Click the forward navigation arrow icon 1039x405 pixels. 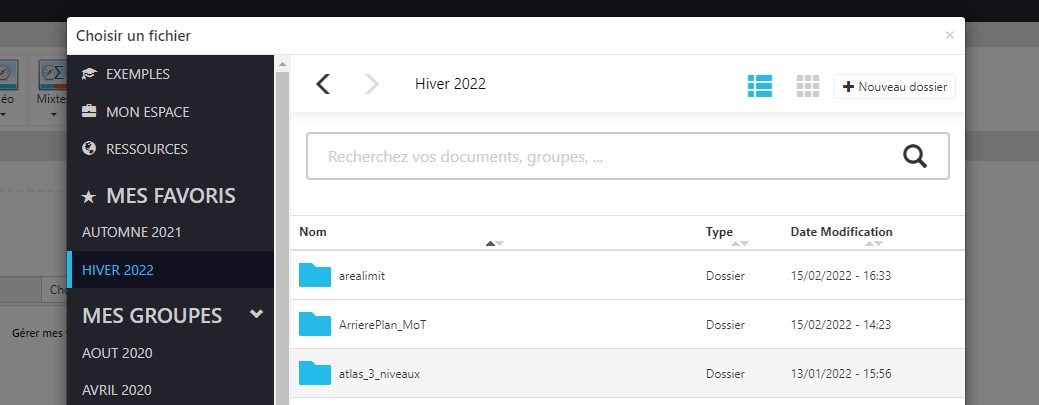[x=372, y=84]
